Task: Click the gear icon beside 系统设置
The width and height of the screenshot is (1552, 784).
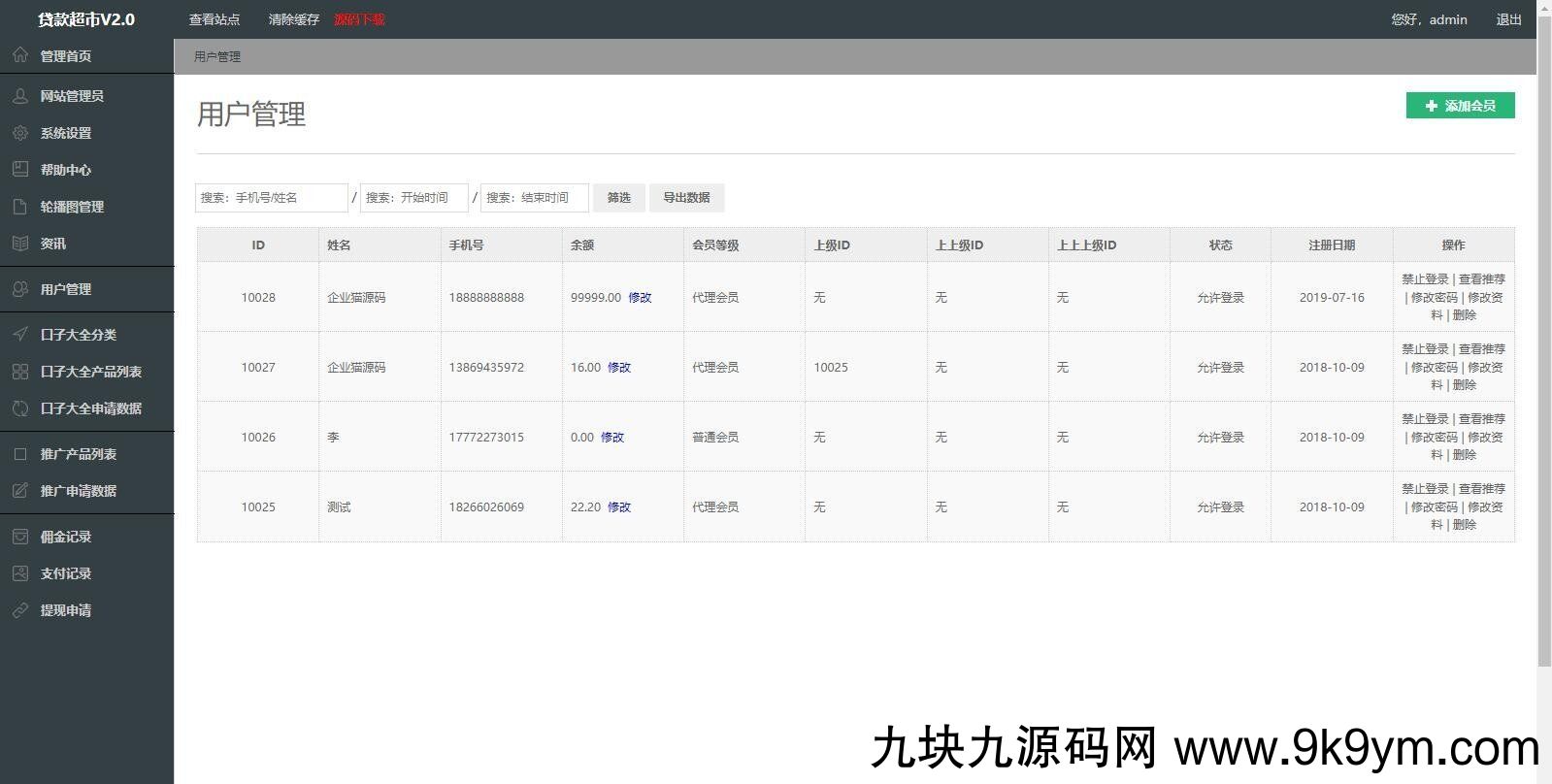Action: pos(19,133)
